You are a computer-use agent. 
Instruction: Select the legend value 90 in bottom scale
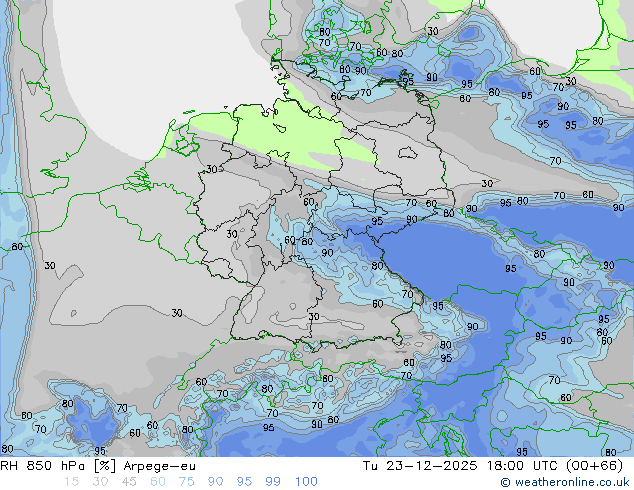tap(215, 482)
